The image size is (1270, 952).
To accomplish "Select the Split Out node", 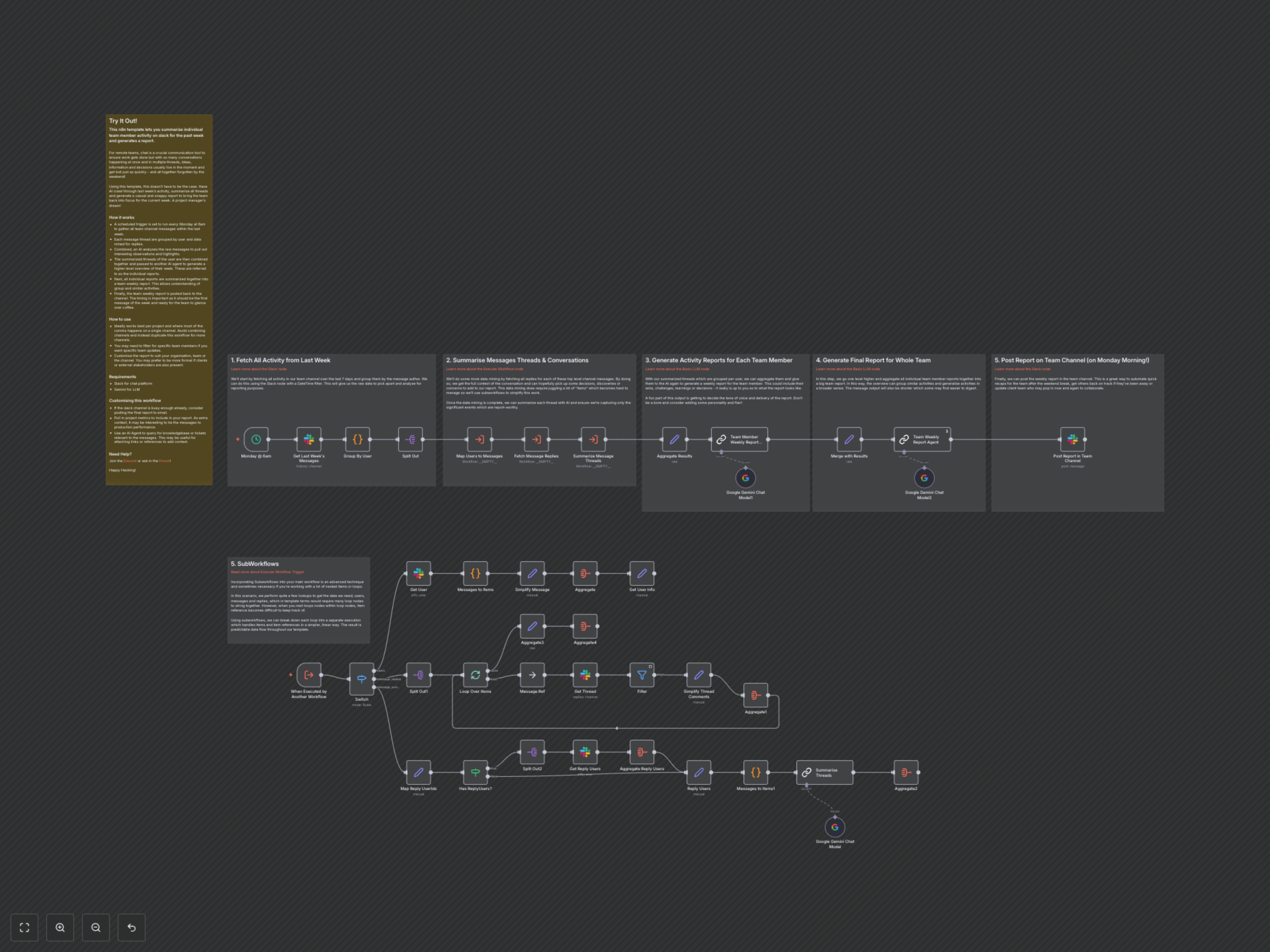I will [x=410, y=440].
